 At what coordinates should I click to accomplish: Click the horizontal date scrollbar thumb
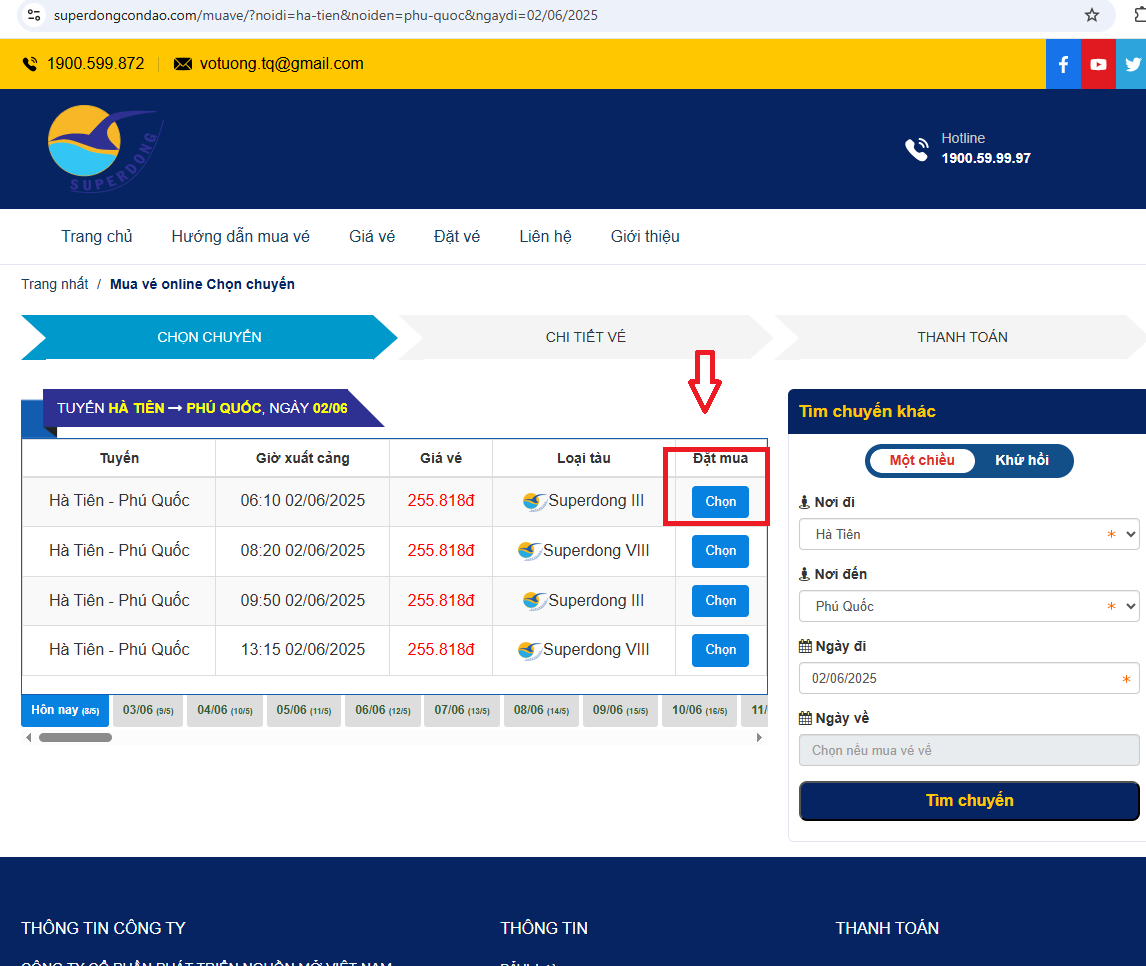[x=75, y=738]
